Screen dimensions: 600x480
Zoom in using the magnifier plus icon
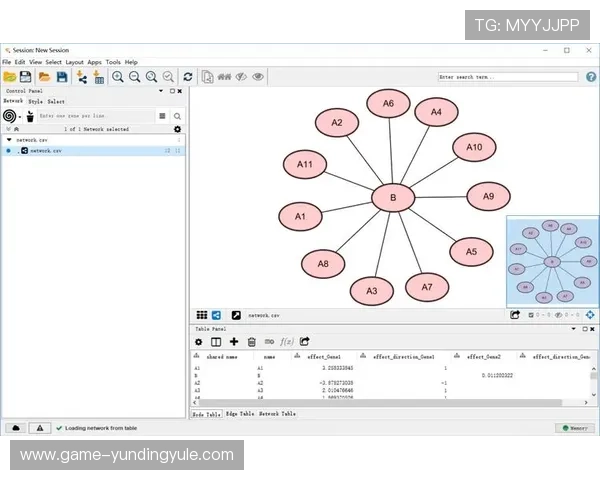[118, 77]
